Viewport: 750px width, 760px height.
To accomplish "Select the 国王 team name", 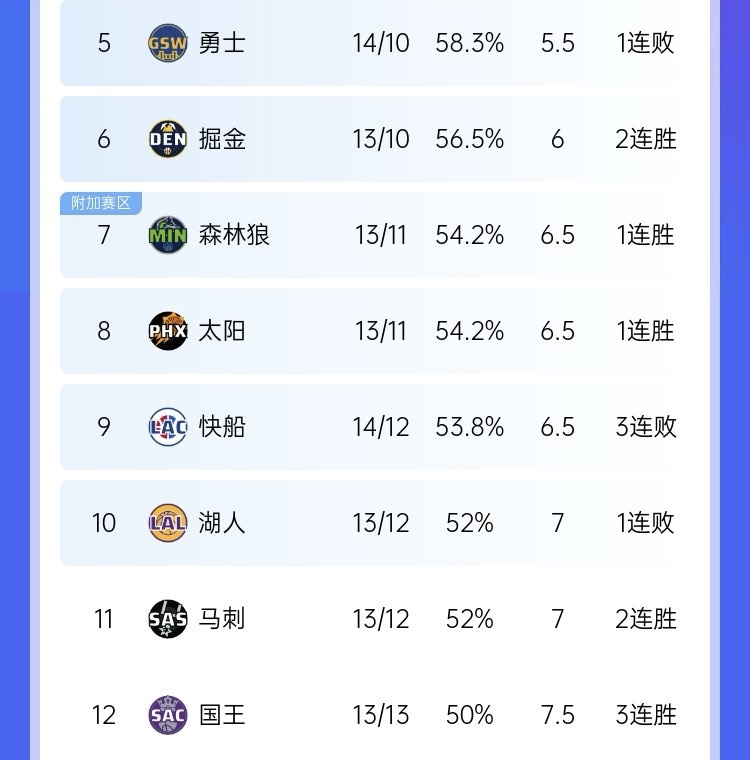I will (x=222, y=715).
